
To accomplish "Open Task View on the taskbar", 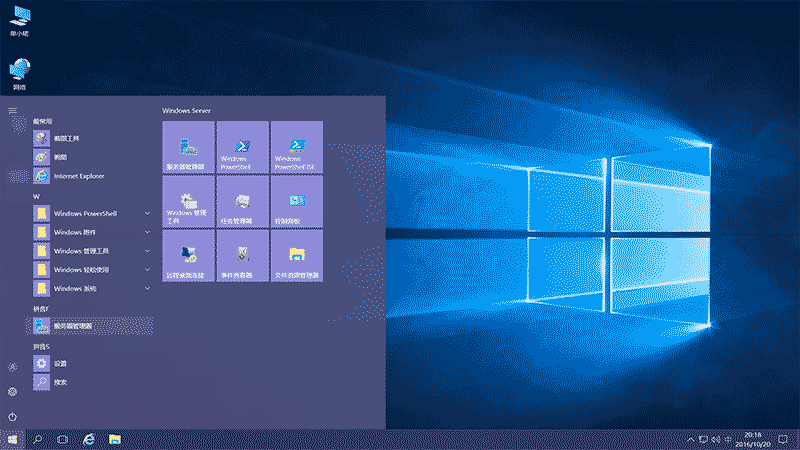I will point(63,439).
